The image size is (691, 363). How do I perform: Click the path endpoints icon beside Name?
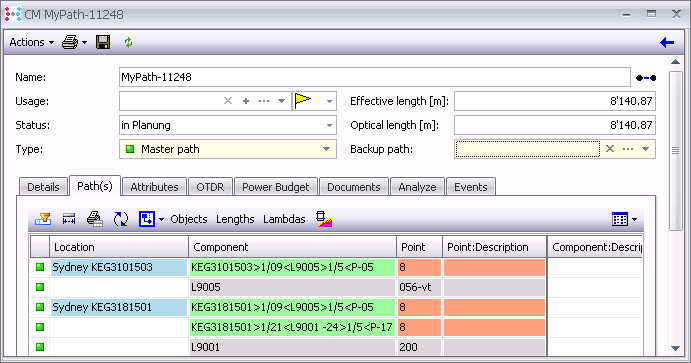coord(646,78)
